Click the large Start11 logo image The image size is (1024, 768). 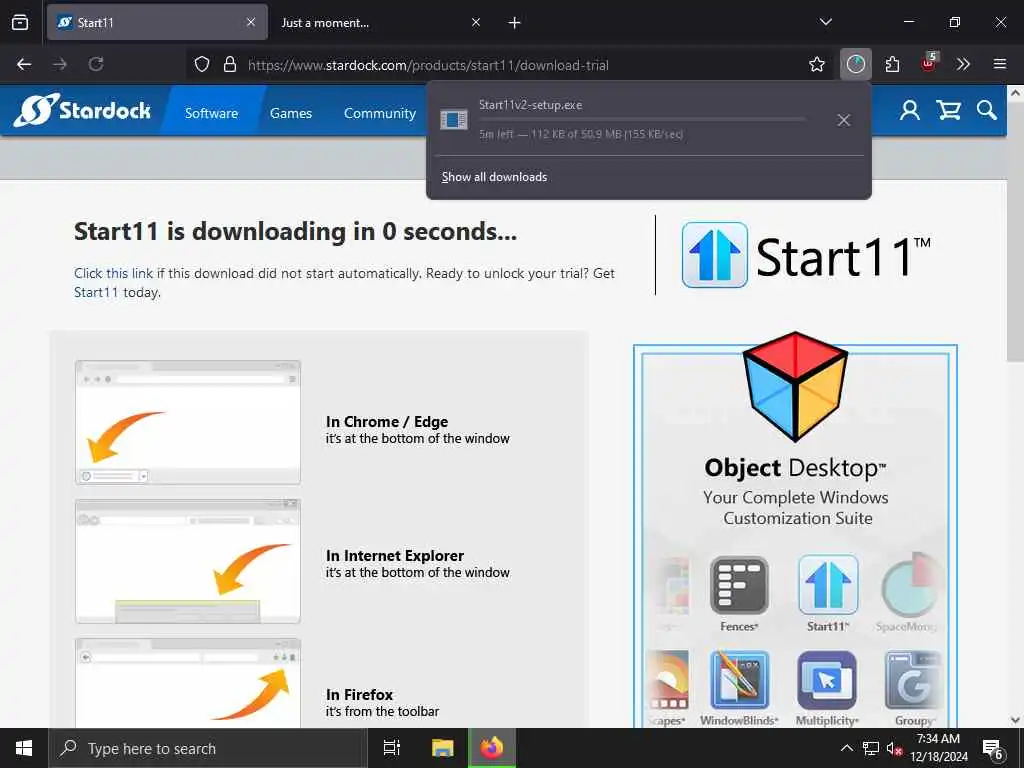tap(806, 255)
